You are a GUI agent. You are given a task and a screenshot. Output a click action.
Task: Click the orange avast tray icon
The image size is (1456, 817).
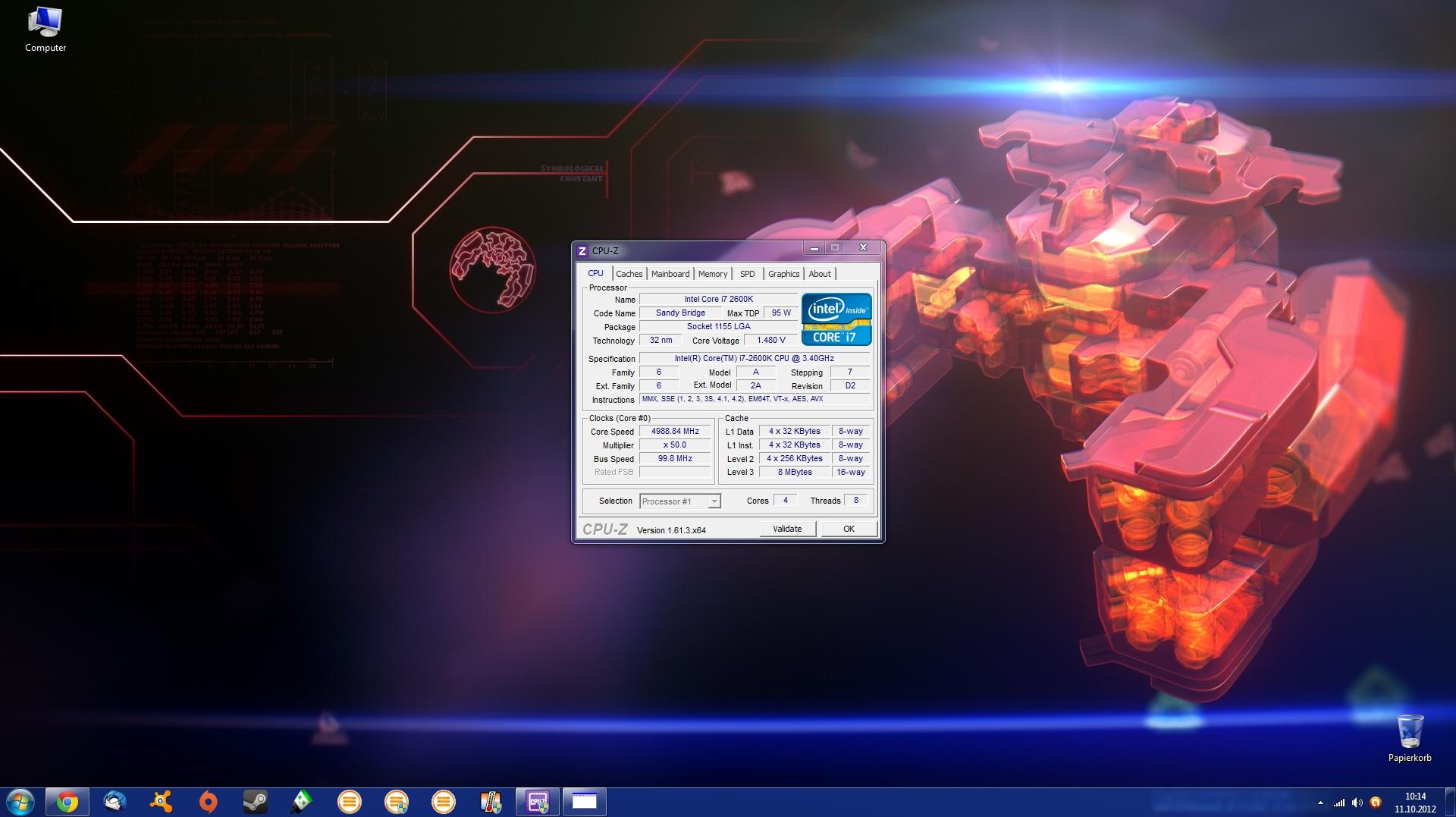point(1375,803)
